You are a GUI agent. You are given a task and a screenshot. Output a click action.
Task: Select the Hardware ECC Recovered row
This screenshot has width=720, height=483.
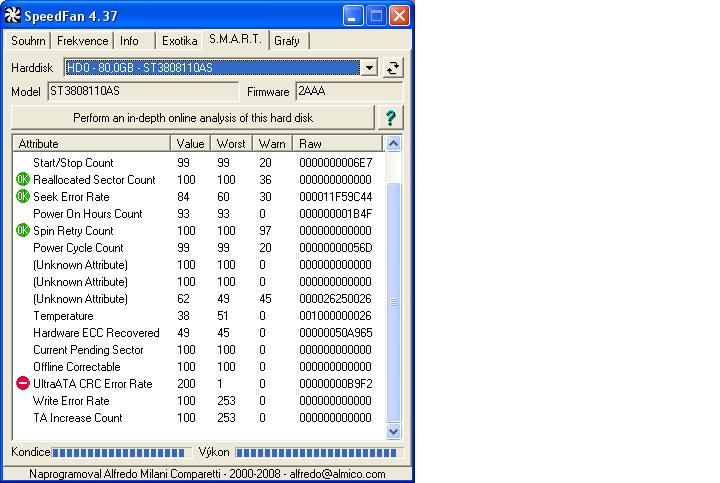pos(199,332)
